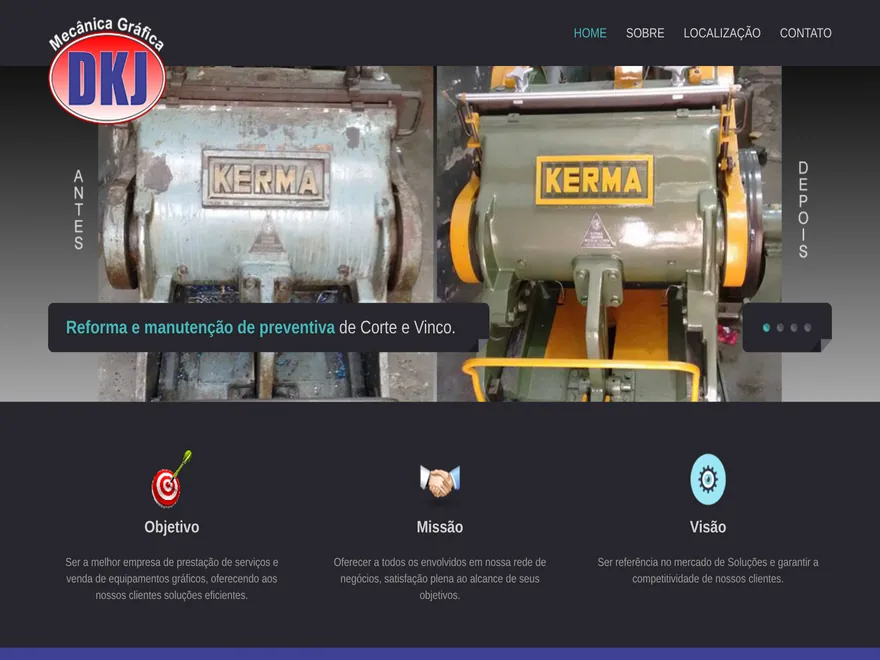Click the Objetivo dartboard target icon
Screen dimensions: 880x660
click(x=172, y=479)
